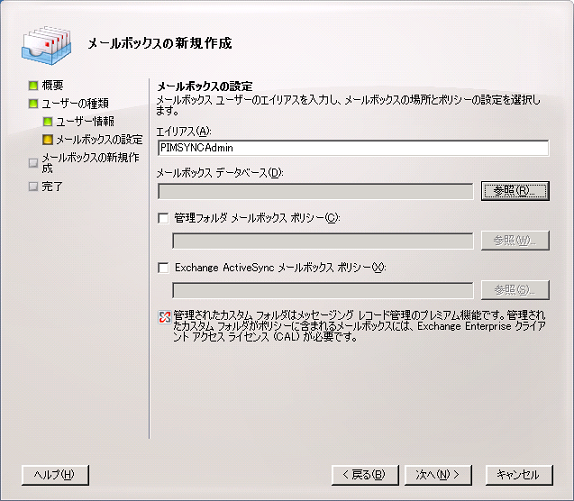This screenshot has height=501, width=574.
Task: Click yellow status icon beside メールボックスの設定
Action: (48, 139)
